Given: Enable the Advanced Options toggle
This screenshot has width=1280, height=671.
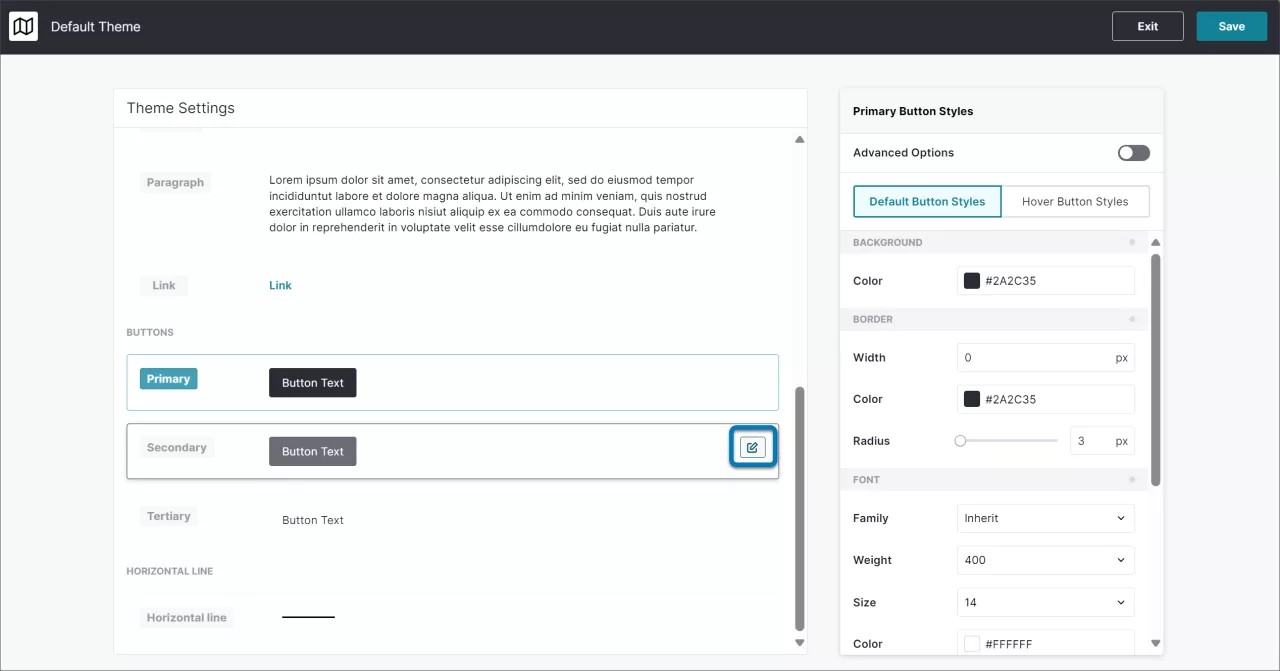Looking at the screenshot, I should pos(1133,152).
